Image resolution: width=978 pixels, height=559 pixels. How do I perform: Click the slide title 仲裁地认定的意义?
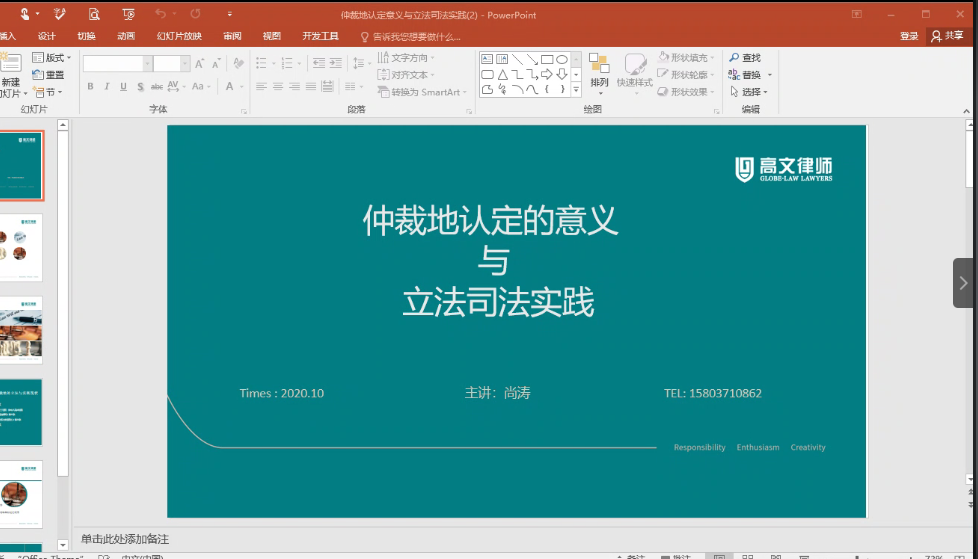pyautogui.click(x=490, y=220)
